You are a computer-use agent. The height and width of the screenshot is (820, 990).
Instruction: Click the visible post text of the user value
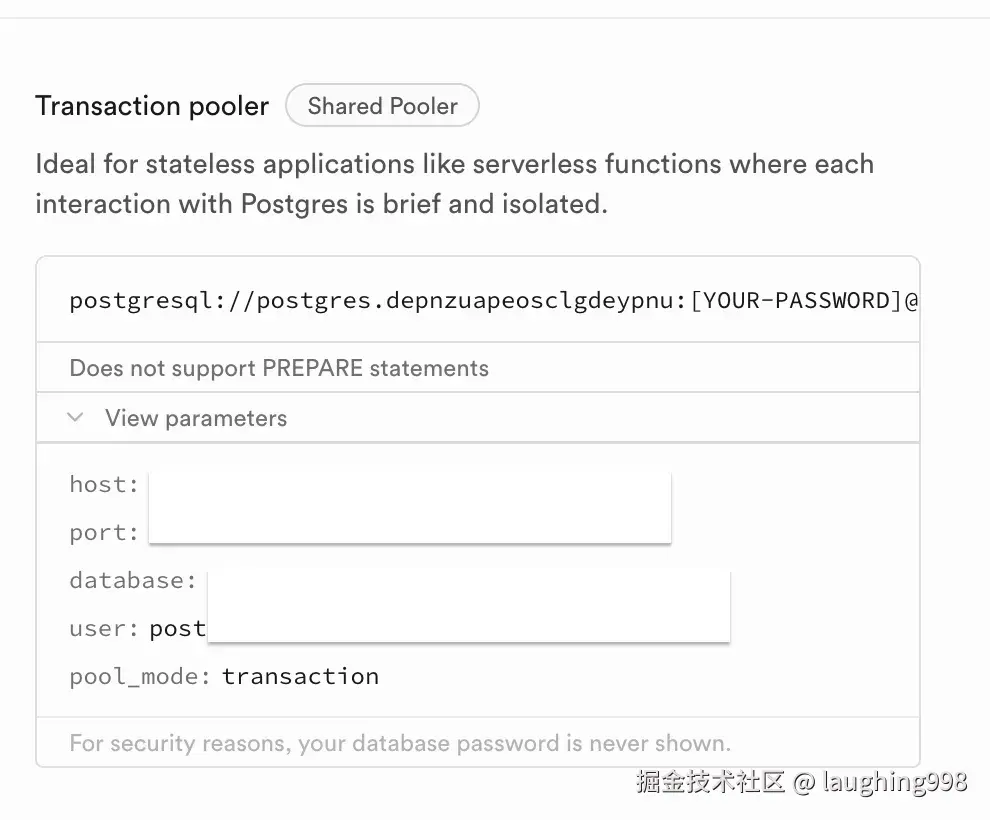177,628
